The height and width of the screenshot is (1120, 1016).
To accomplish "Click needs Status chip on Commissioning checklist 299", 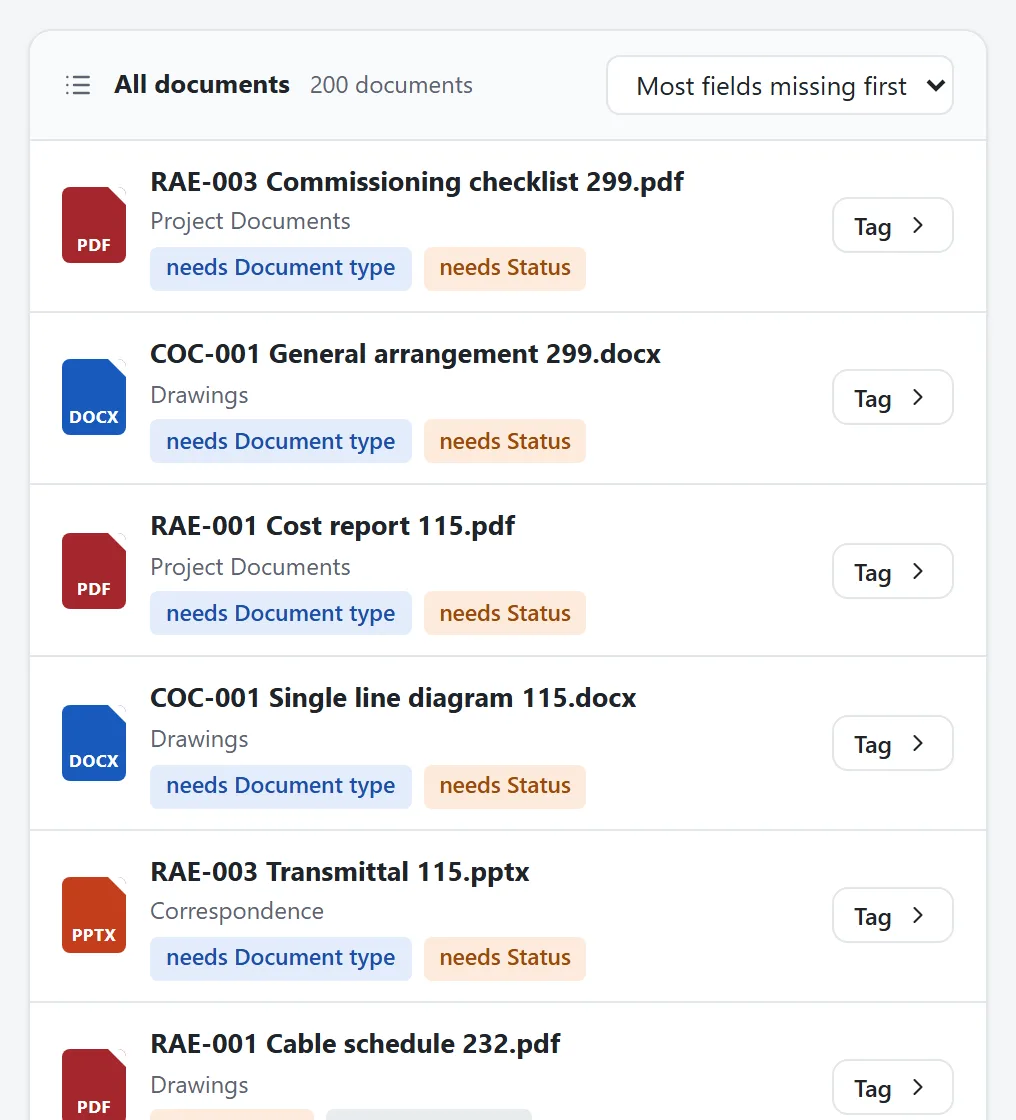I will click(504, 269).
